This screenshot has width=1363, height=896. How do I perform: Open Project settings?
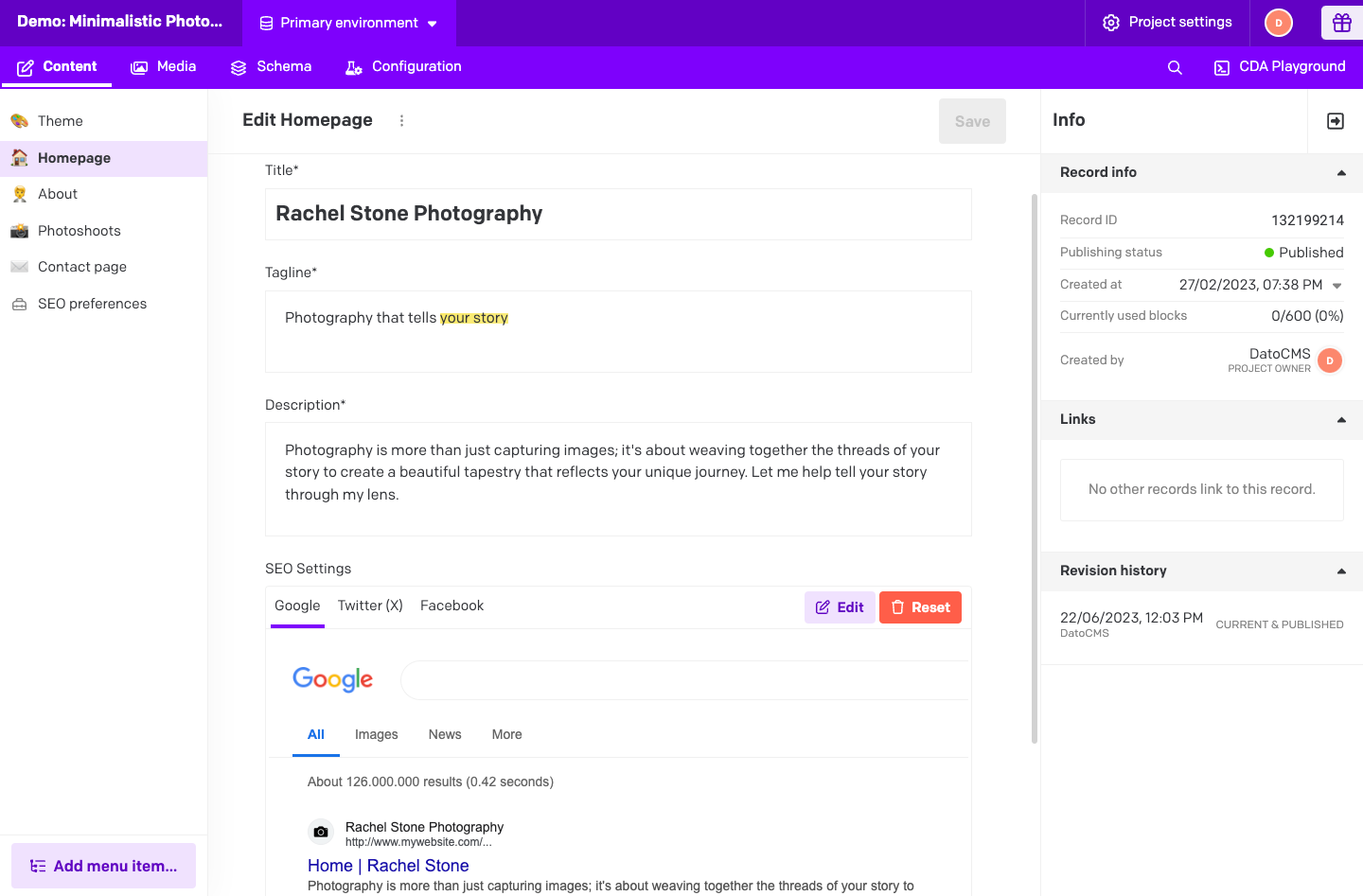(1167, 22)
